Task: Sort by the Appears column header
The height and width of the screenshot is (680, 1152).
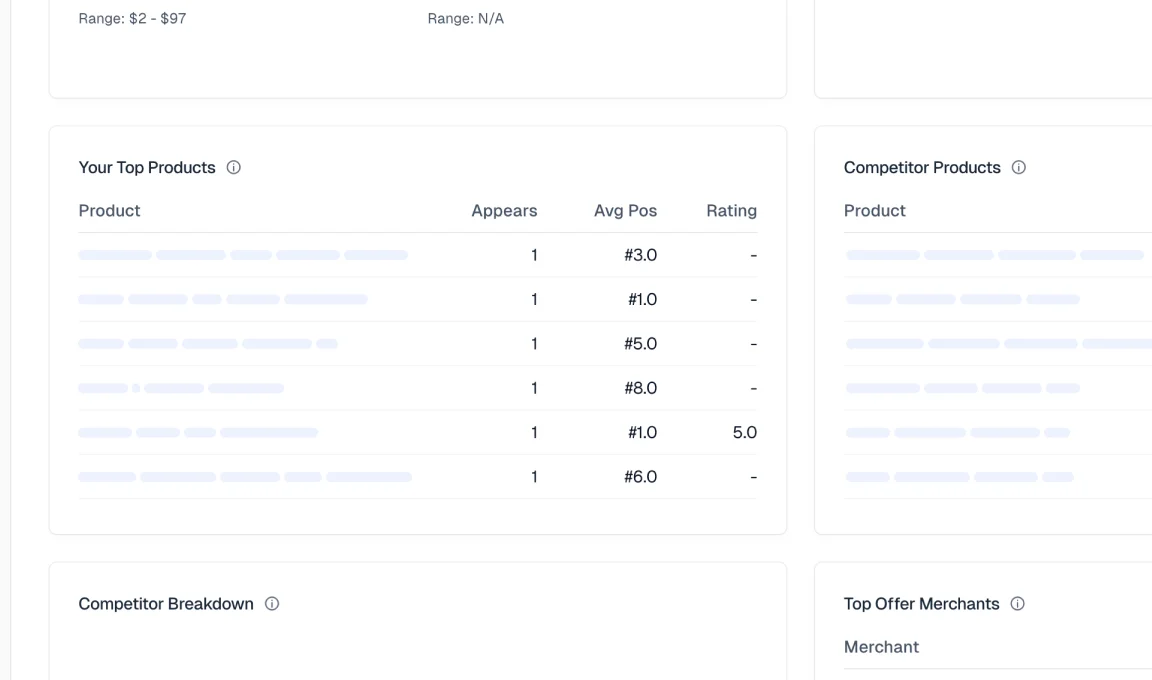Action: pyautogui.click(x=504, y=210)
